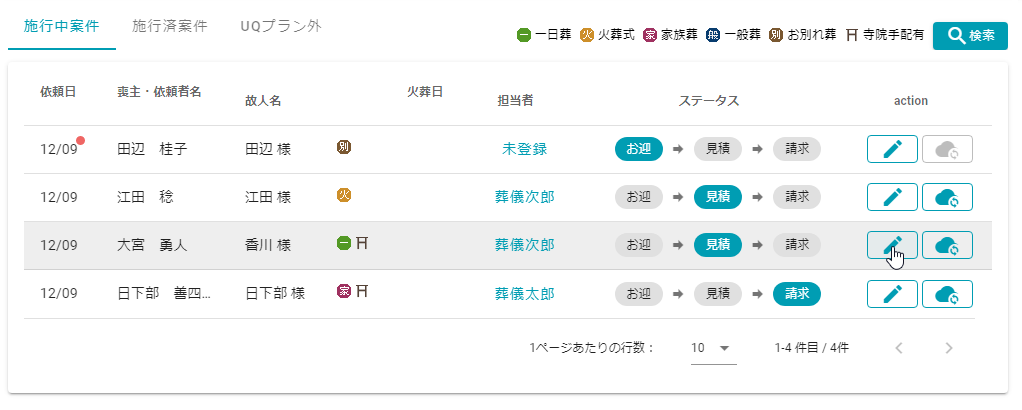
Task: Open the rows-per-page dropdown
Action: (713, 348)
